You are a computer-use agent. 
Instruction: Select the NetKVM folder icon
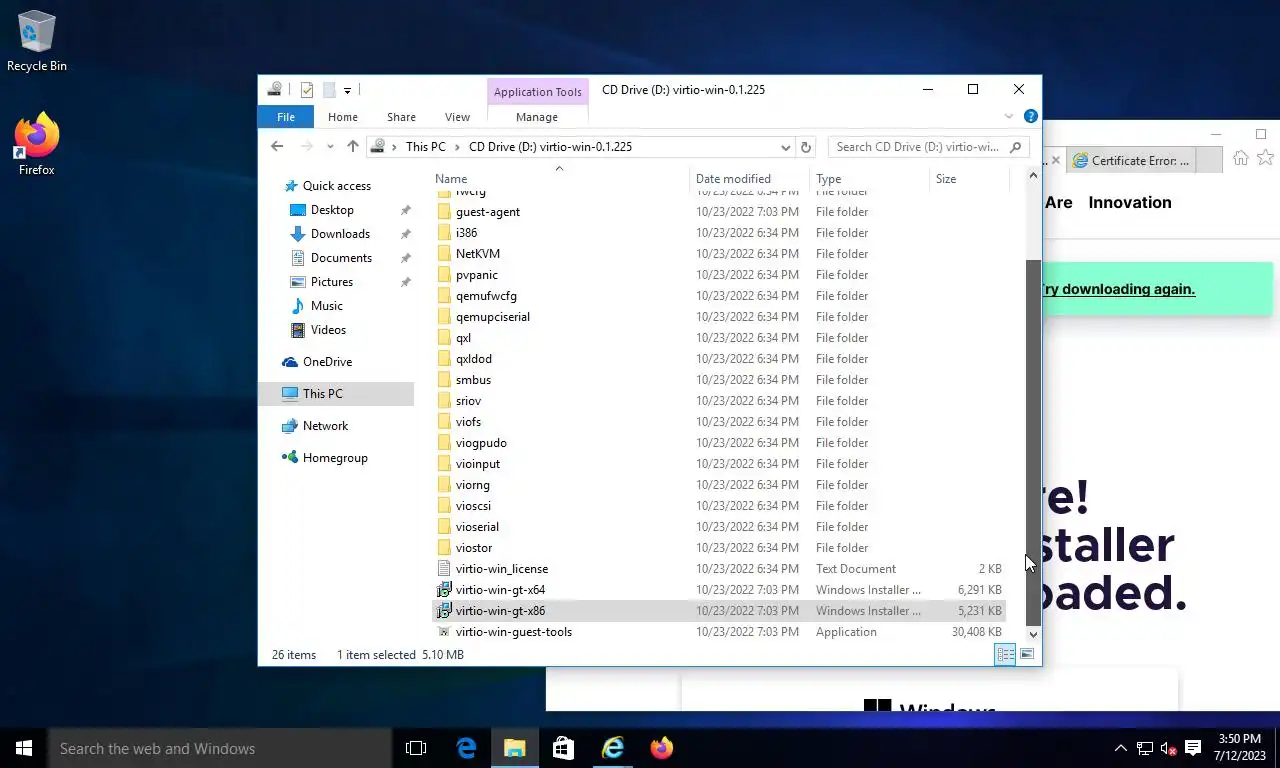coord(444,254)
